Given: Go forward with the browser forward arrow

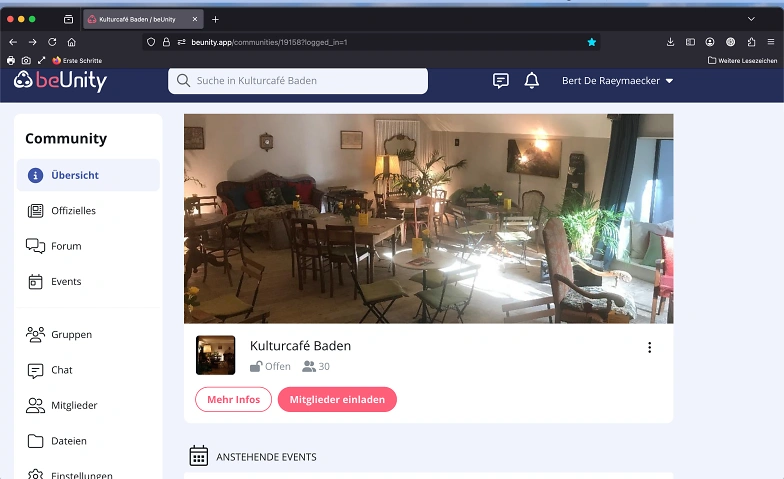Looking at the screenshot, I should (32, 42).
